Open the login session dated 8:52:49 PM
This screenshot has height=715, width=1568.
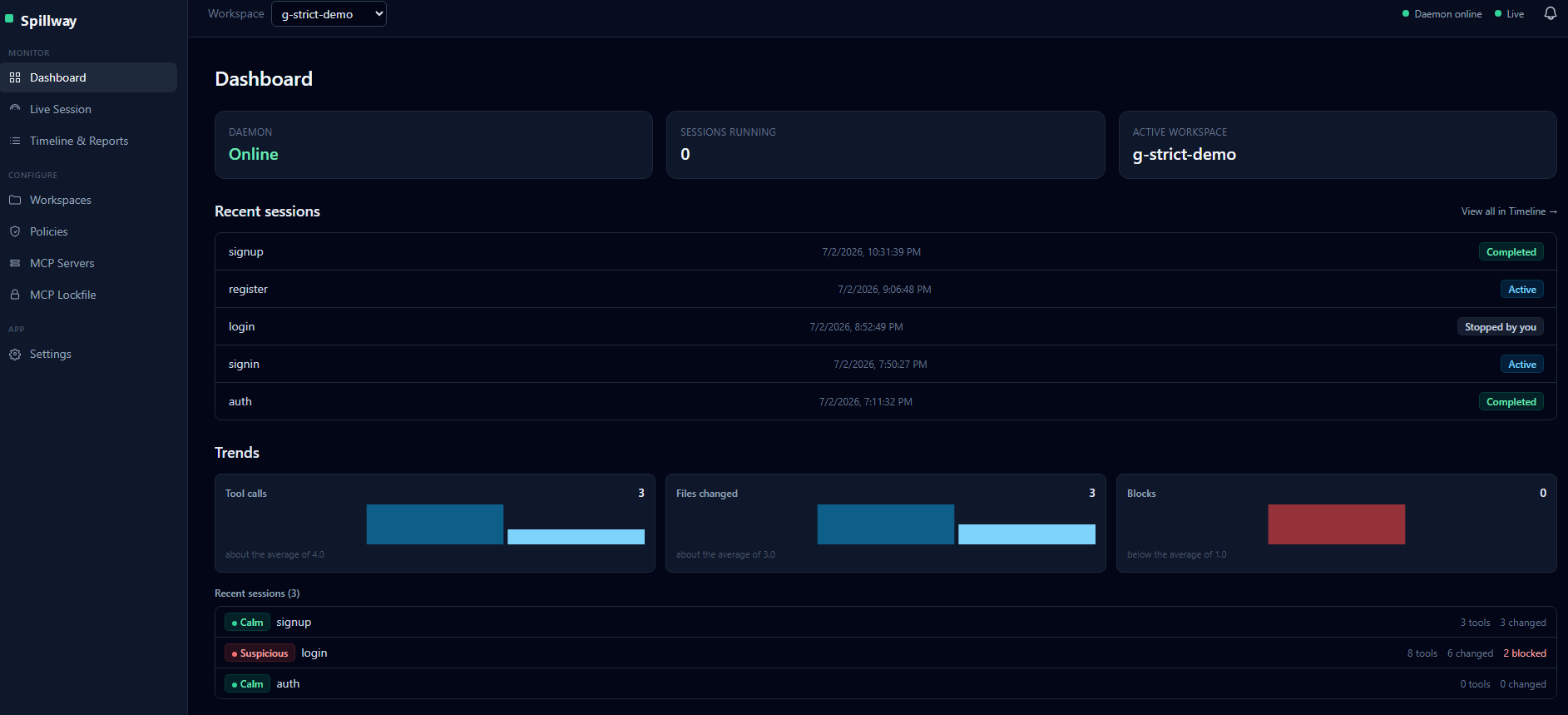coord(886,326)
